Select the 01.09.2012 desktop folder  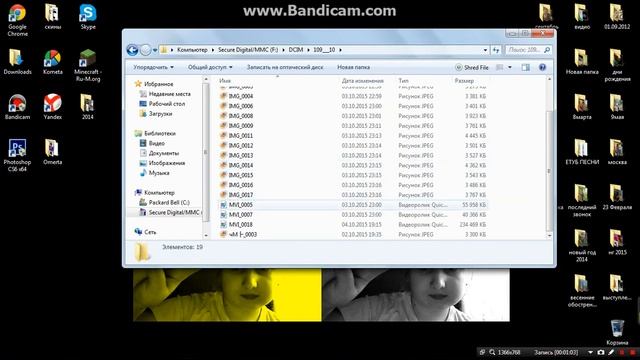click(x=617, y=17)
